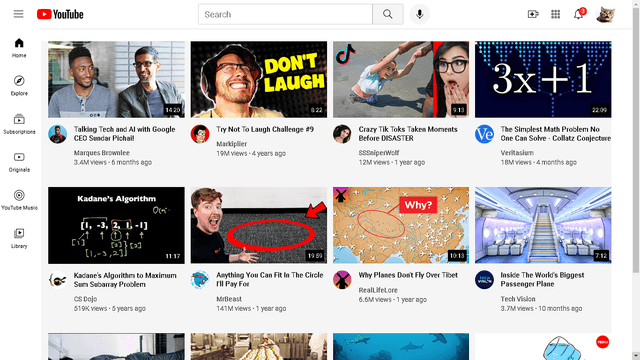Click Tech Vision channel name
The width and height of the screenshot is (640, 360).
pos(518,299)
